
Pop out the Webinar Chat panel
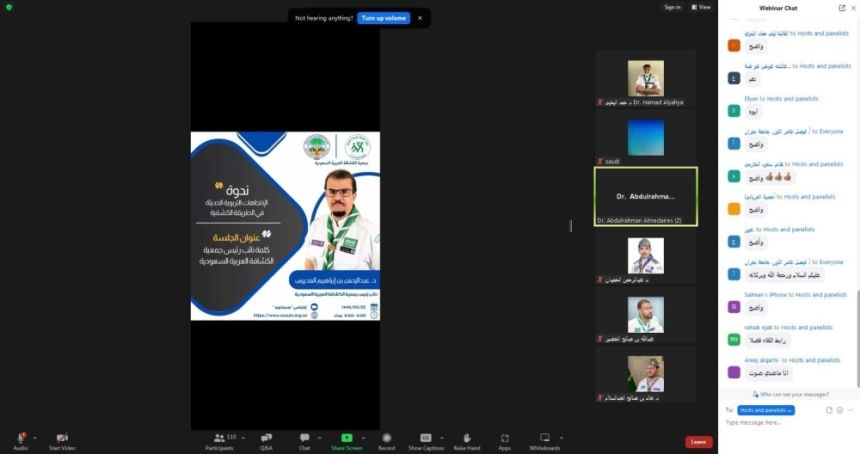pyautogui.click(x=842, y=8)
